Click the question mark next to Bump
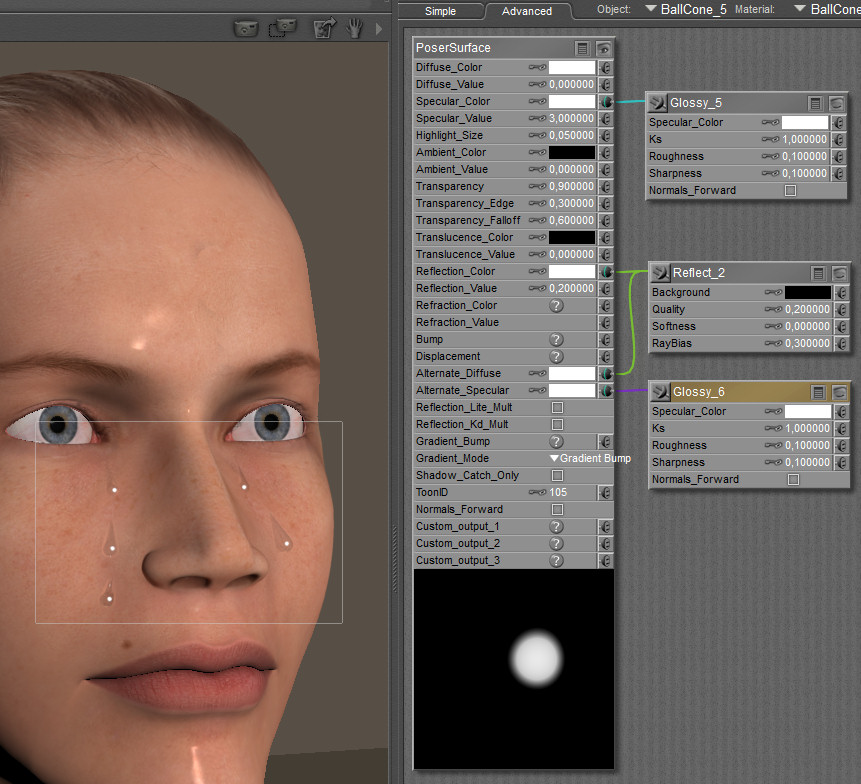Viewport: 861px width, 784px height. 557,340
